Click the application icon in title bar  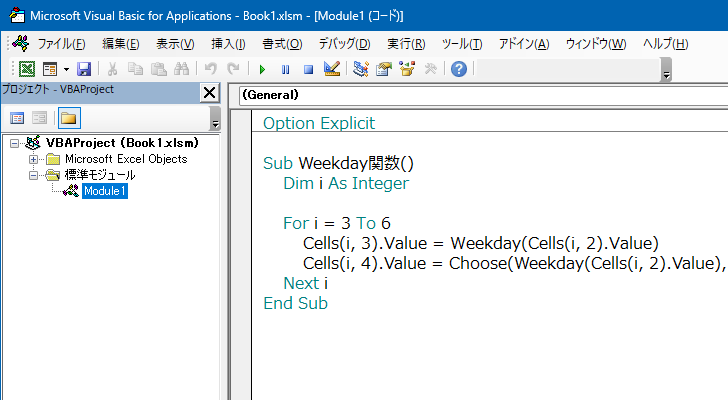pyautogui.click(x=17, y=15)
